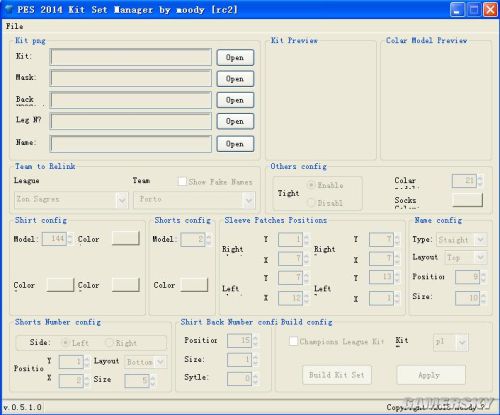Click the Others config Color spinner field

[x=467, y=181]
